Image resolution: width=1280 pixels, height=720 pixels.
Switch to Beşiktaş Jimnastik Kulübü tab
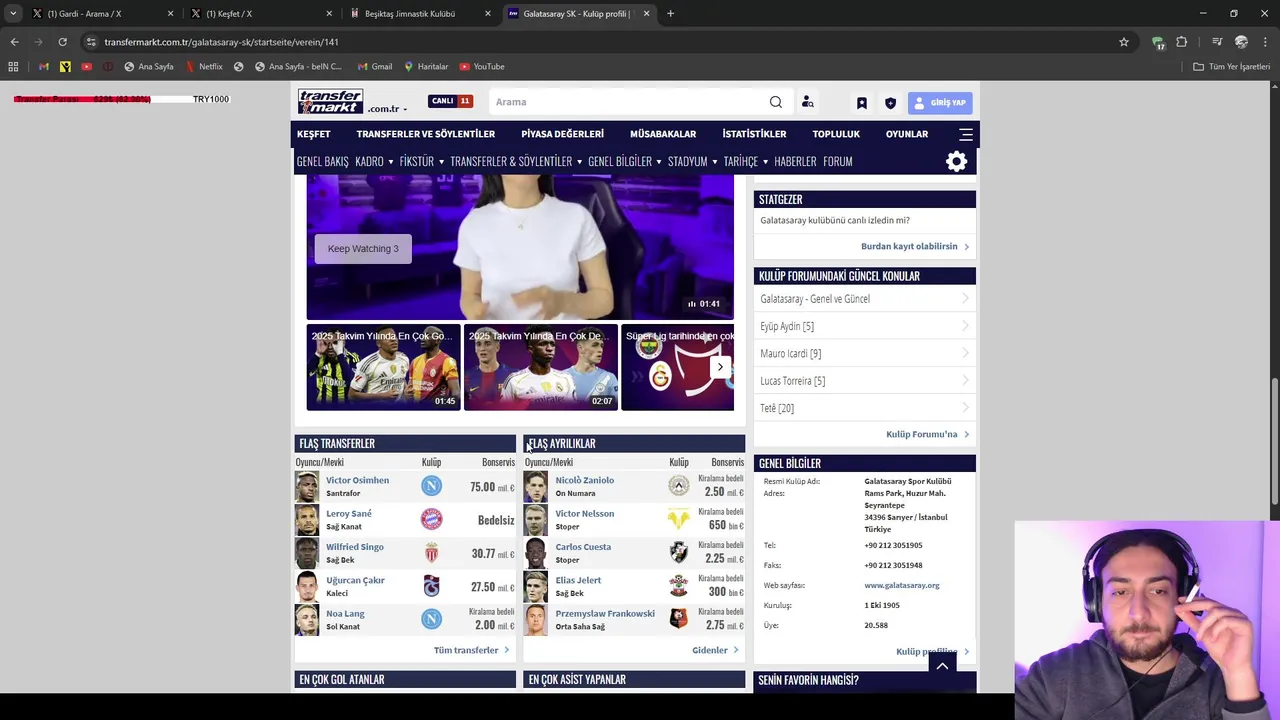(x=418, y=14)
